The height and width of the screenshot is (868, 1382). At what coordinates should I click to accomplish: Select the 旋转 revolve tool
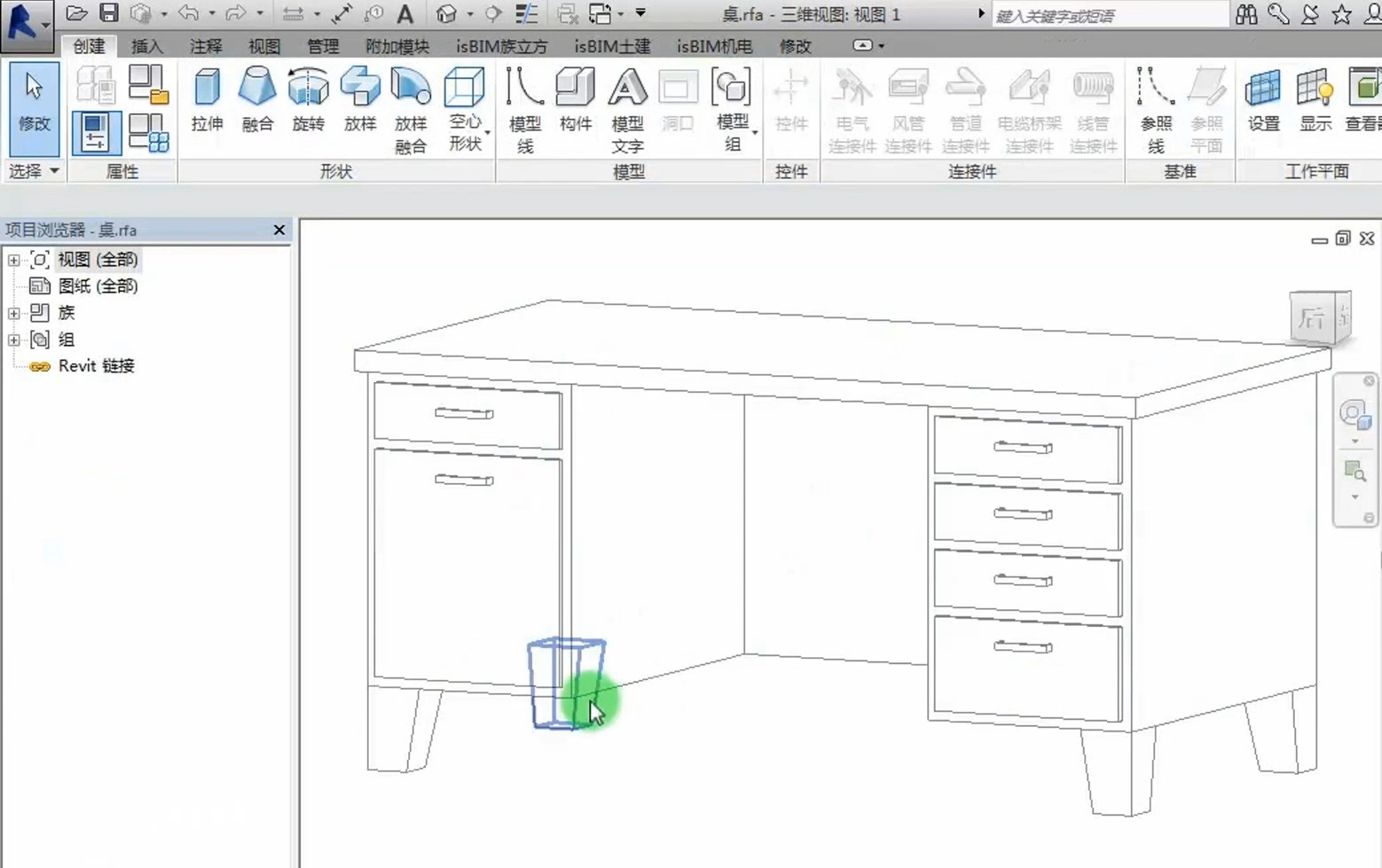pyautogui.click(x=308, y=100)
